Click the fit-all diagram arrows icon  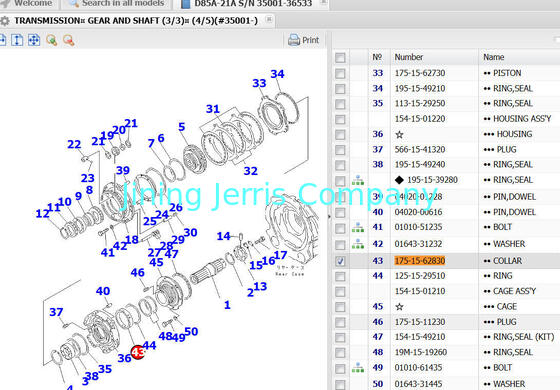(34, 40)
